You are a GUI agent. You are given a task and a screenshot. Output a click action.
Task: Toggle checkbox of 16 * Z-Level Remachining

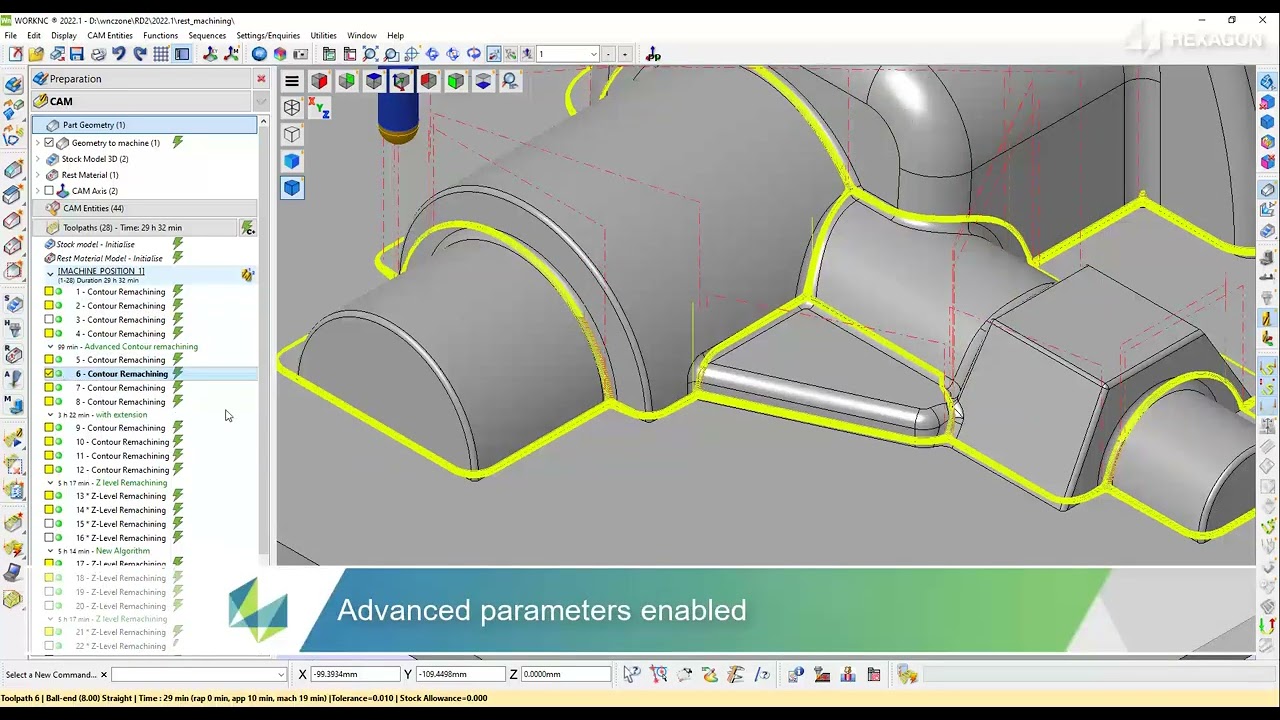coord(49,538)
